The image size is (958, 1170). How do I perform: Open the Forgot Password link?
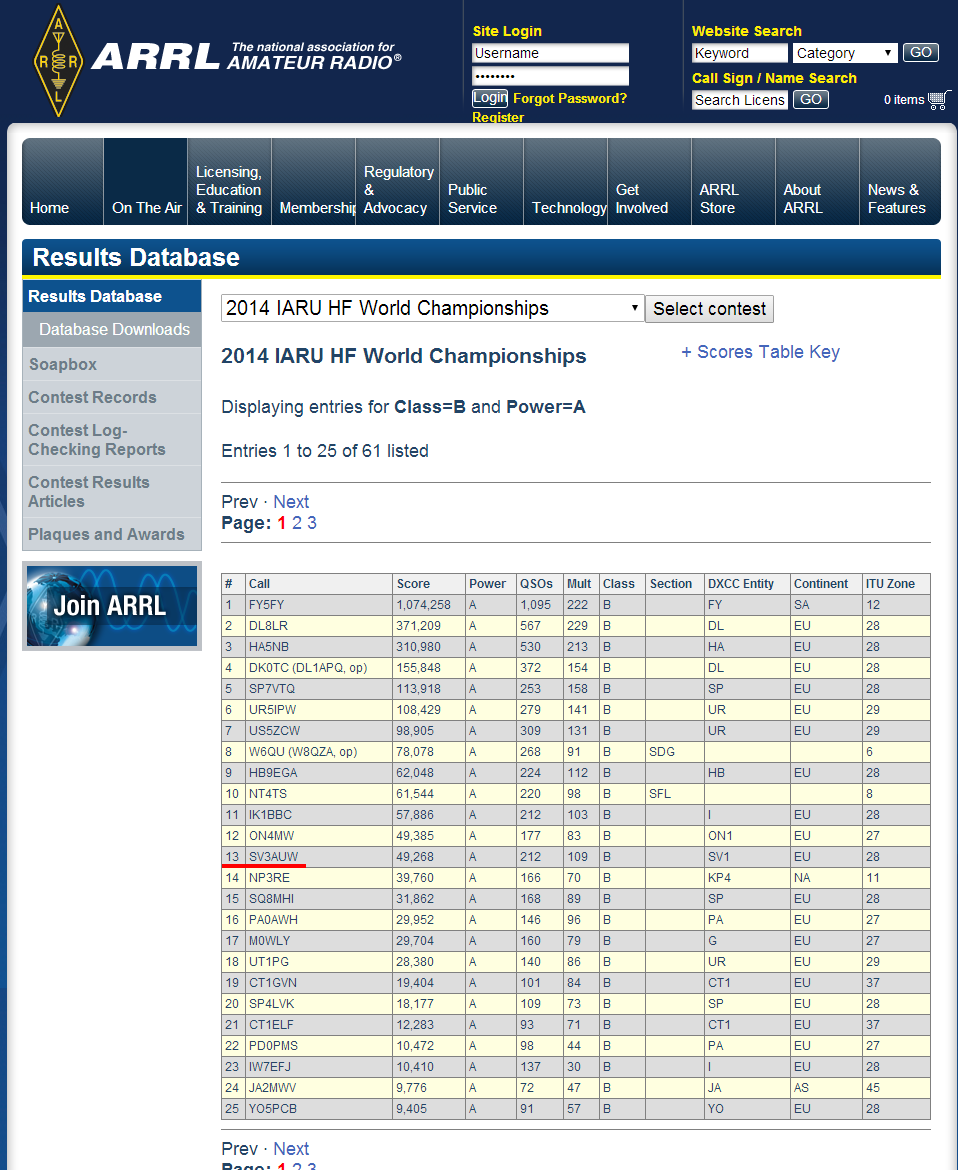pyautogui.click(x=570, y=98)
